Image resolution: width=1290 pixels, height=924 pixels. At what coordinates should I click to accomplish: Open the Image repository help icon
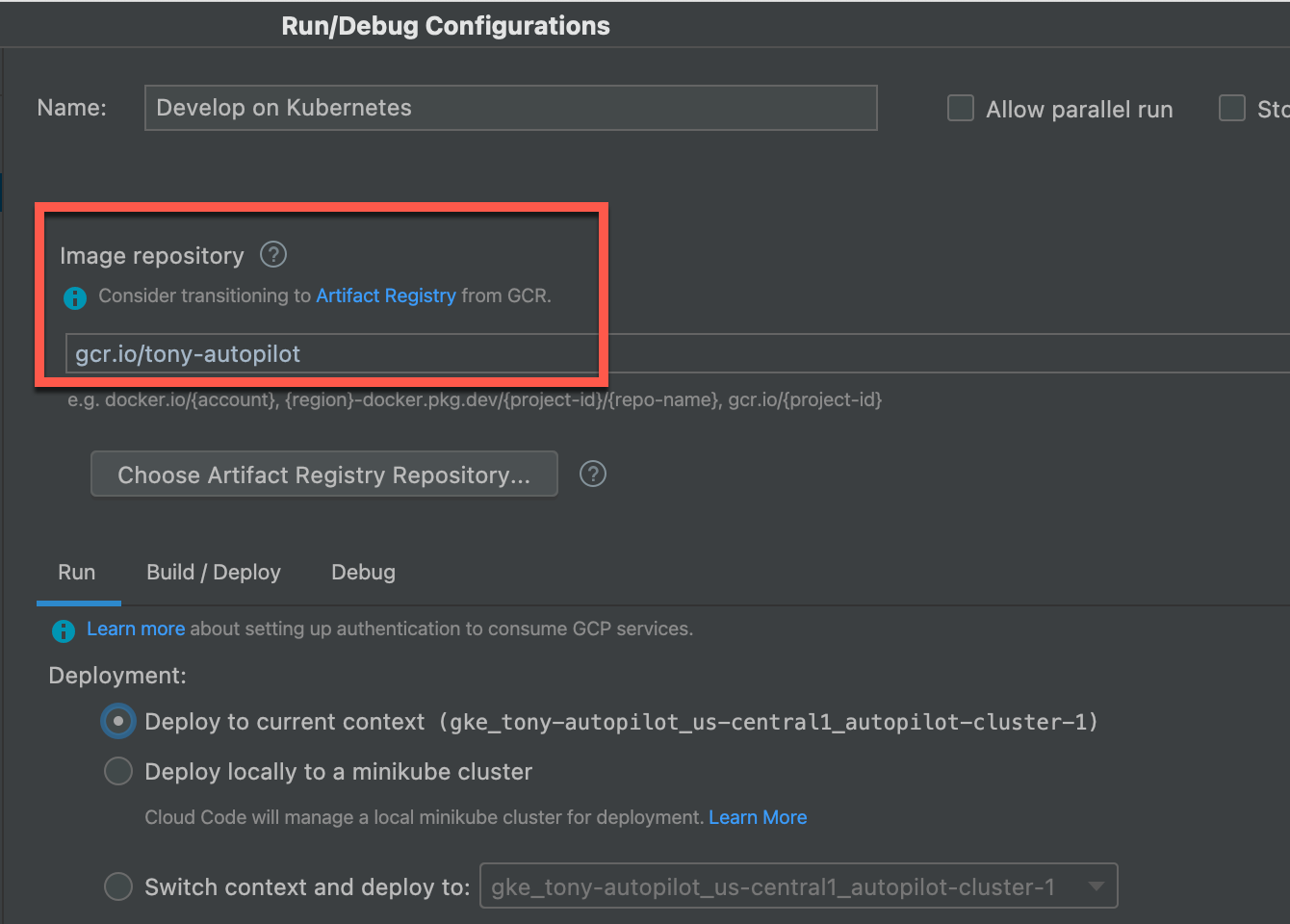(273, 254)
